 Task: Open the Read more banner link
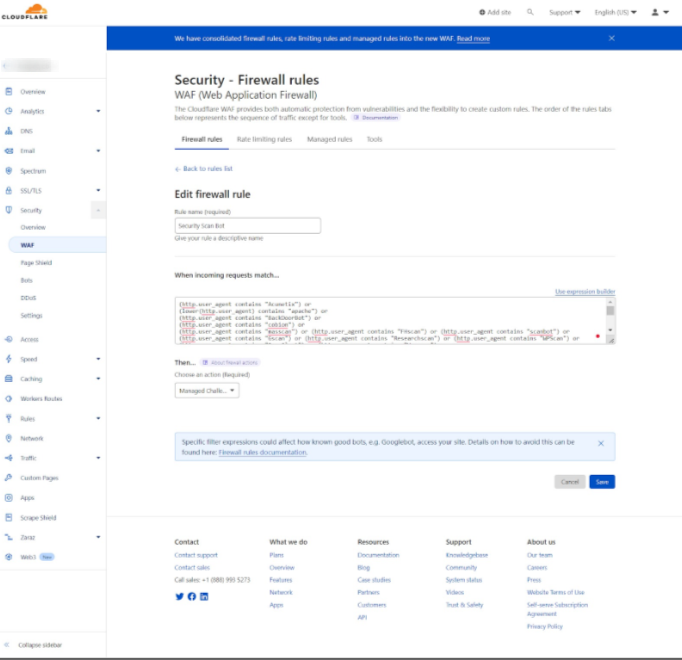click(473, 39)
